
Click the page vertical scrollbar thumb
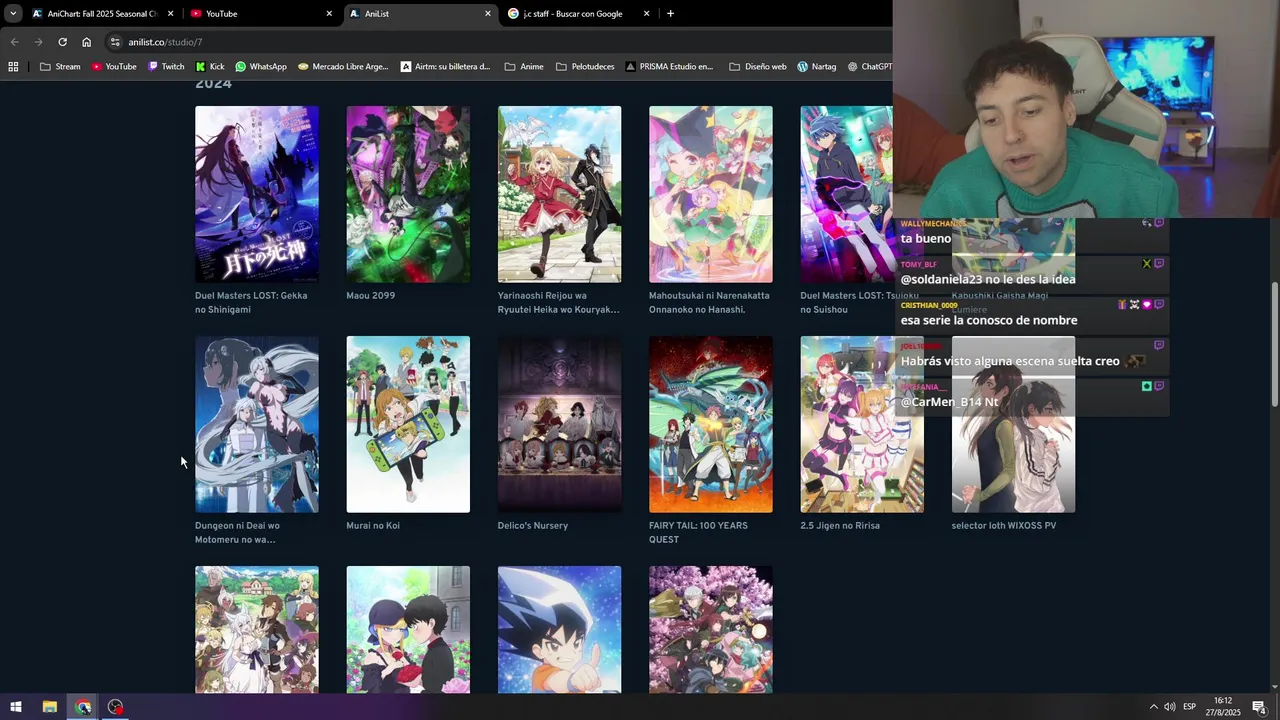1274,345
